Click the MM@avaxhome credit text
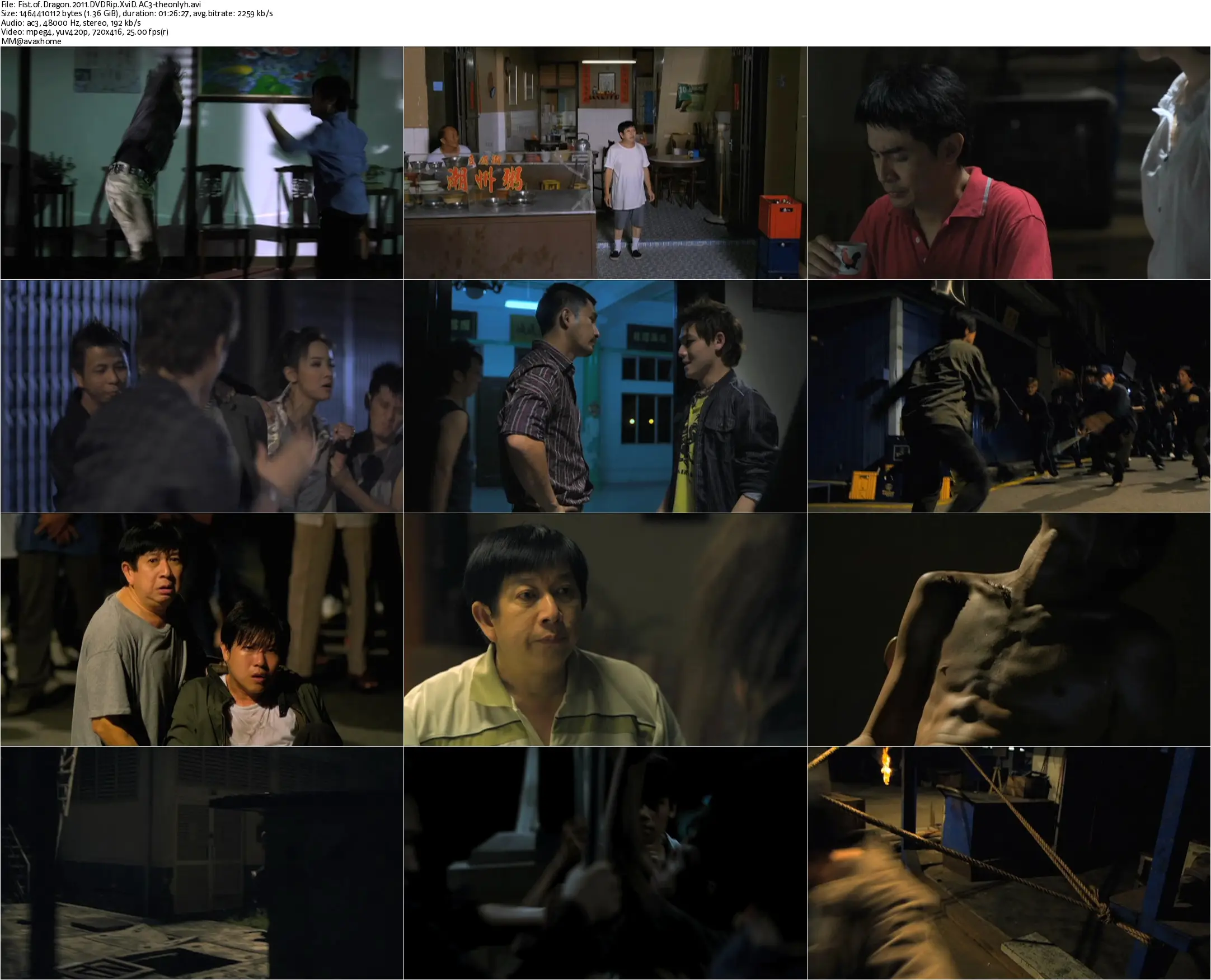The width and height of the screenshot is (1211, 980). point(31,41)
